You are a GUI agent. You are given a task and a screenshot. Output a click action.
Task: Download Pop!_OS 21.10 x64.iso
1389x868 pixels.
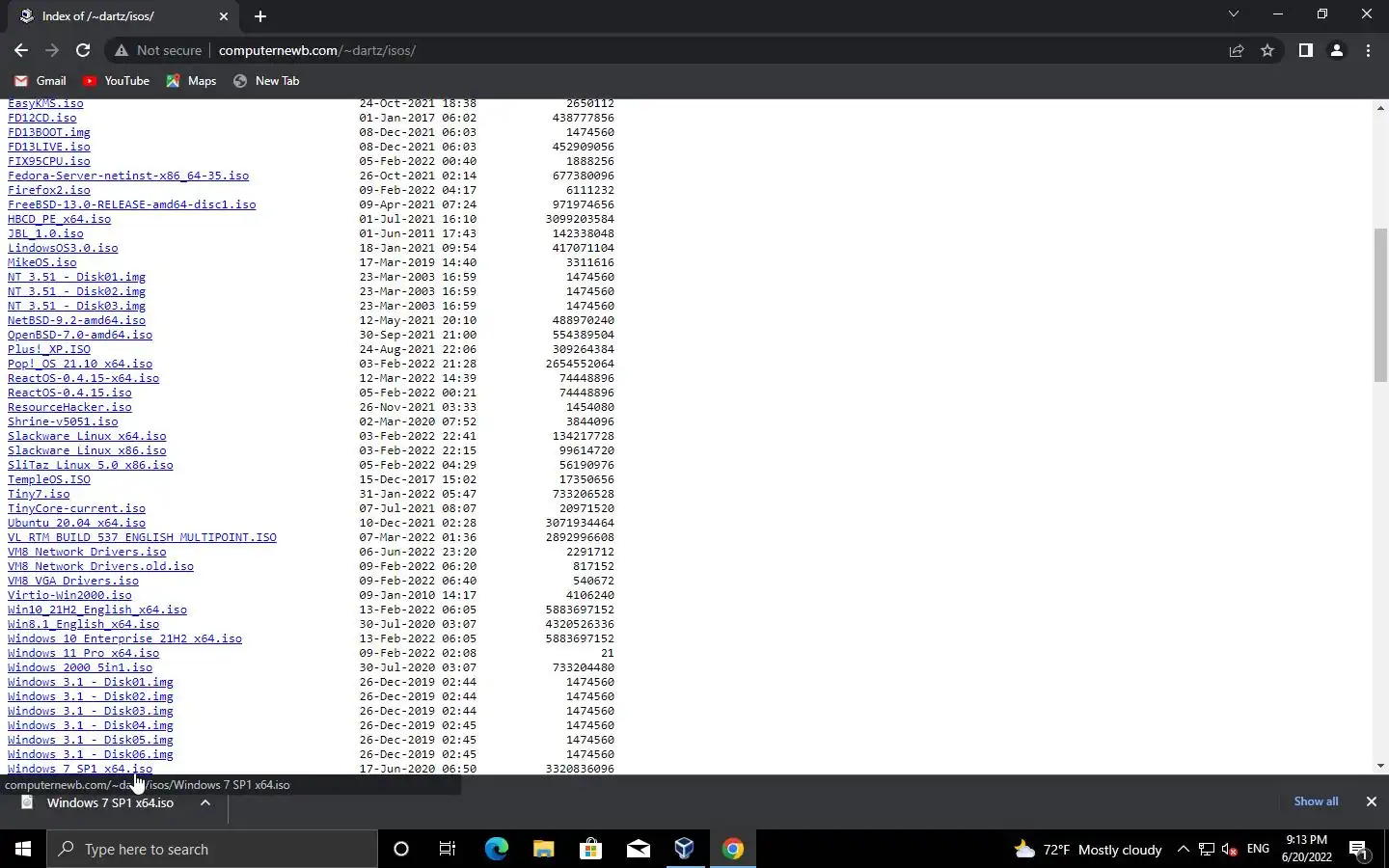[80, 364]
